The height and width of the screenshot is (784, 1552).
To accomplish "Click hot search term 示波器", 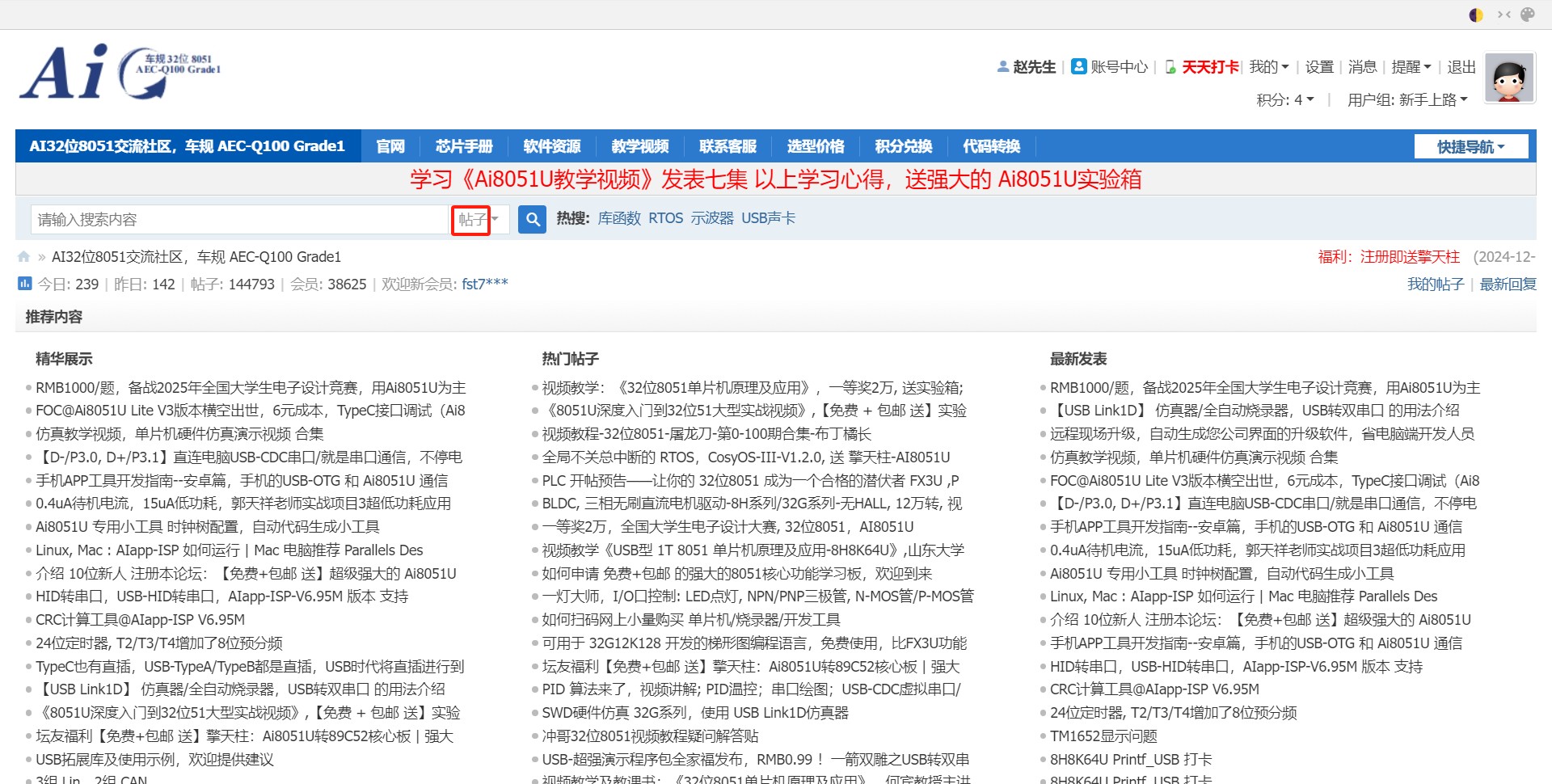I will point(712,218).
